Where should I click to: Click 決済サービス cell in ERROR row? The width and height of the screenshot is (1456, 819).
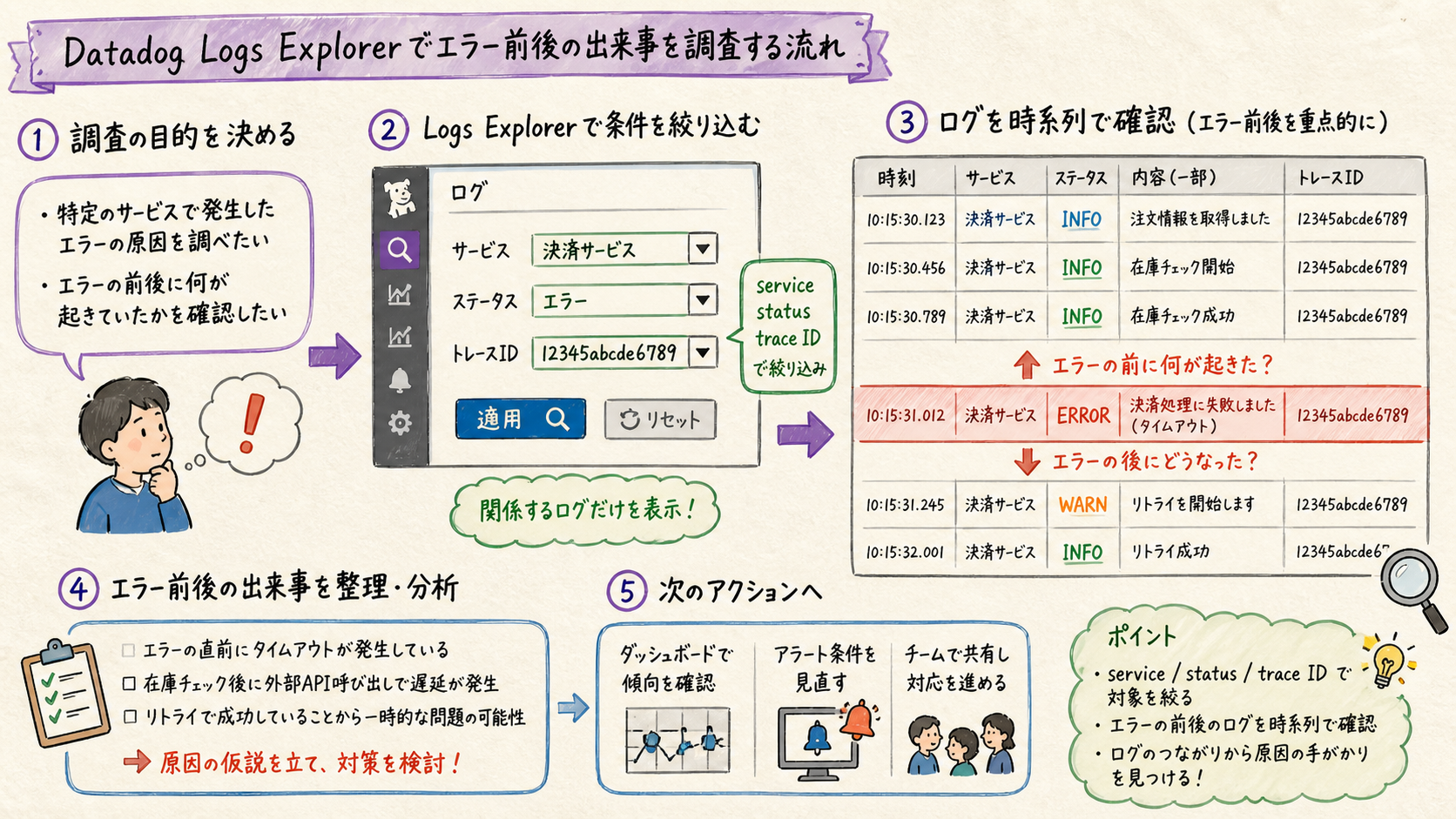1001,415
